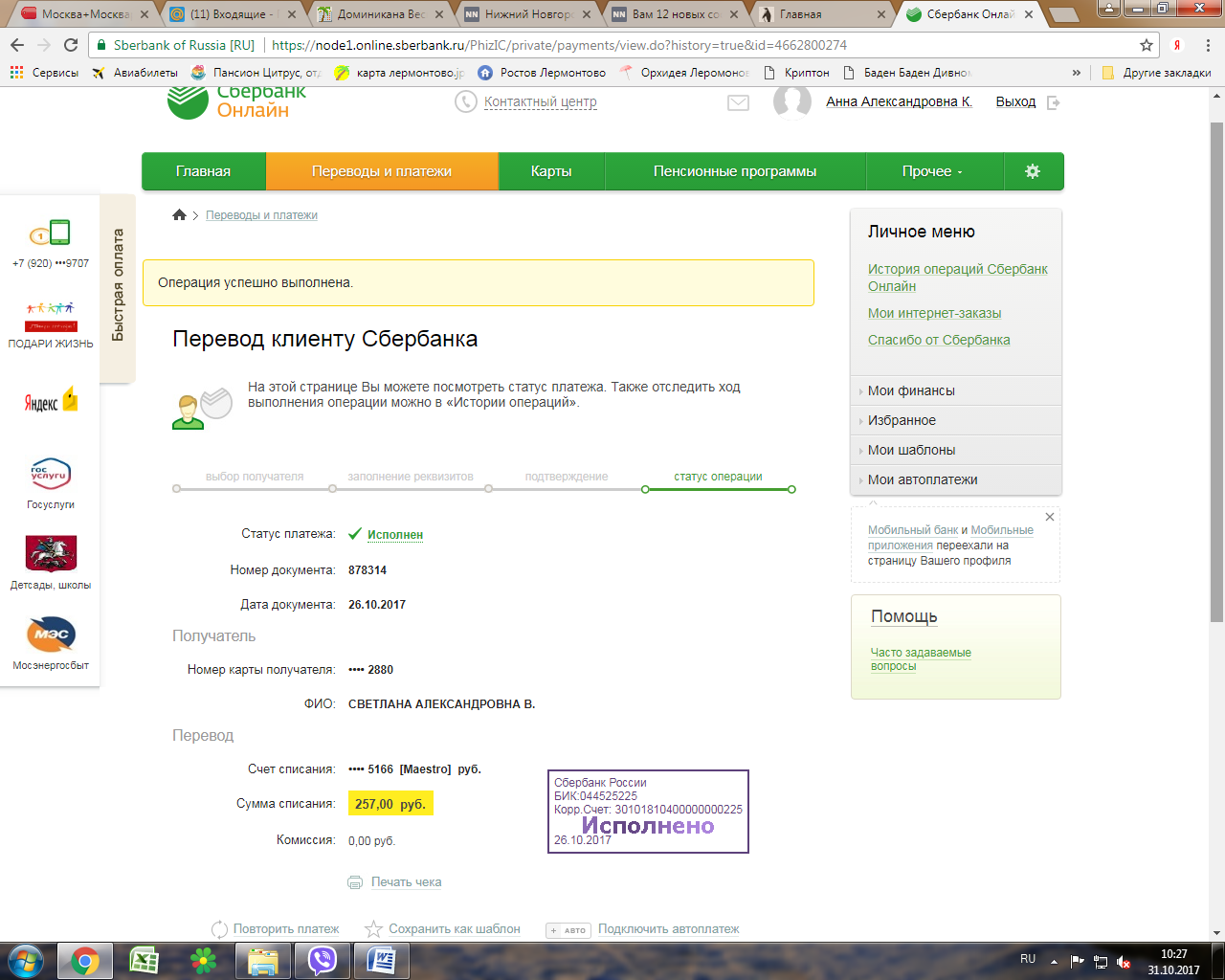The image size is (1225, 980).
Task: Show more bookmarks with the chevron
Action: [x=1077, y=73]
